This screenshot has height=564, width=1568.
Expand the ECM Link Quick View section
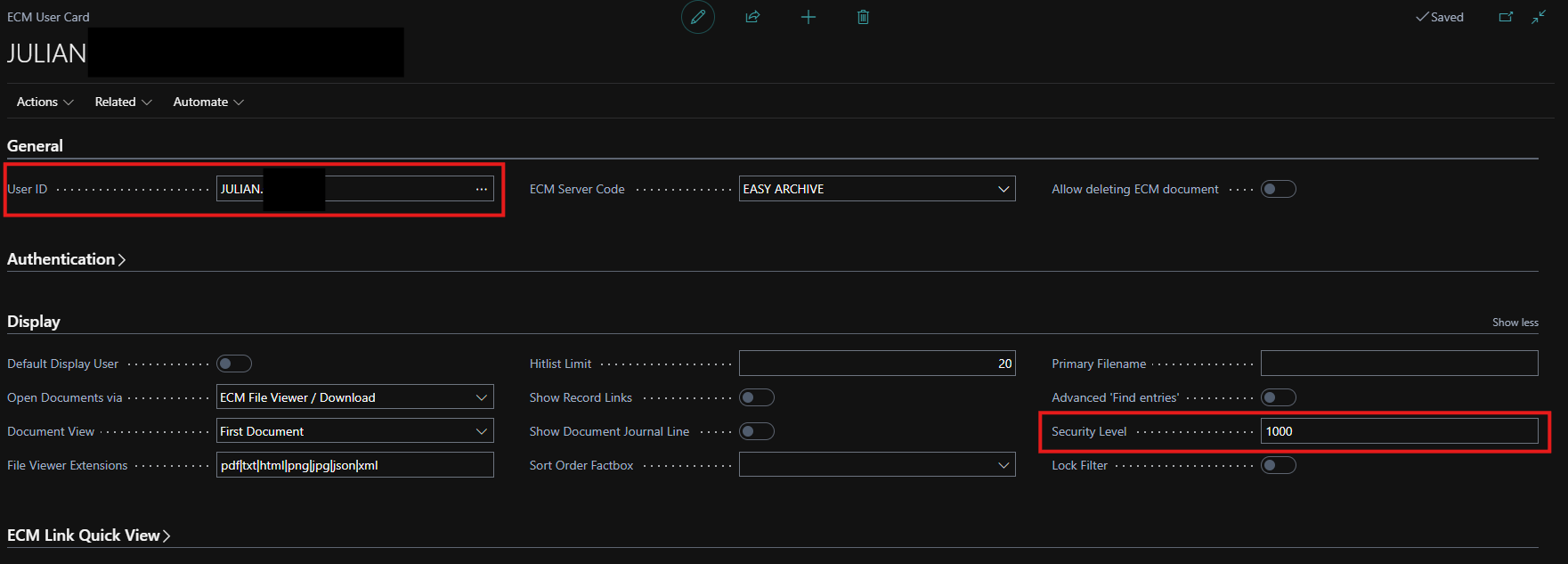coord(88,535)
